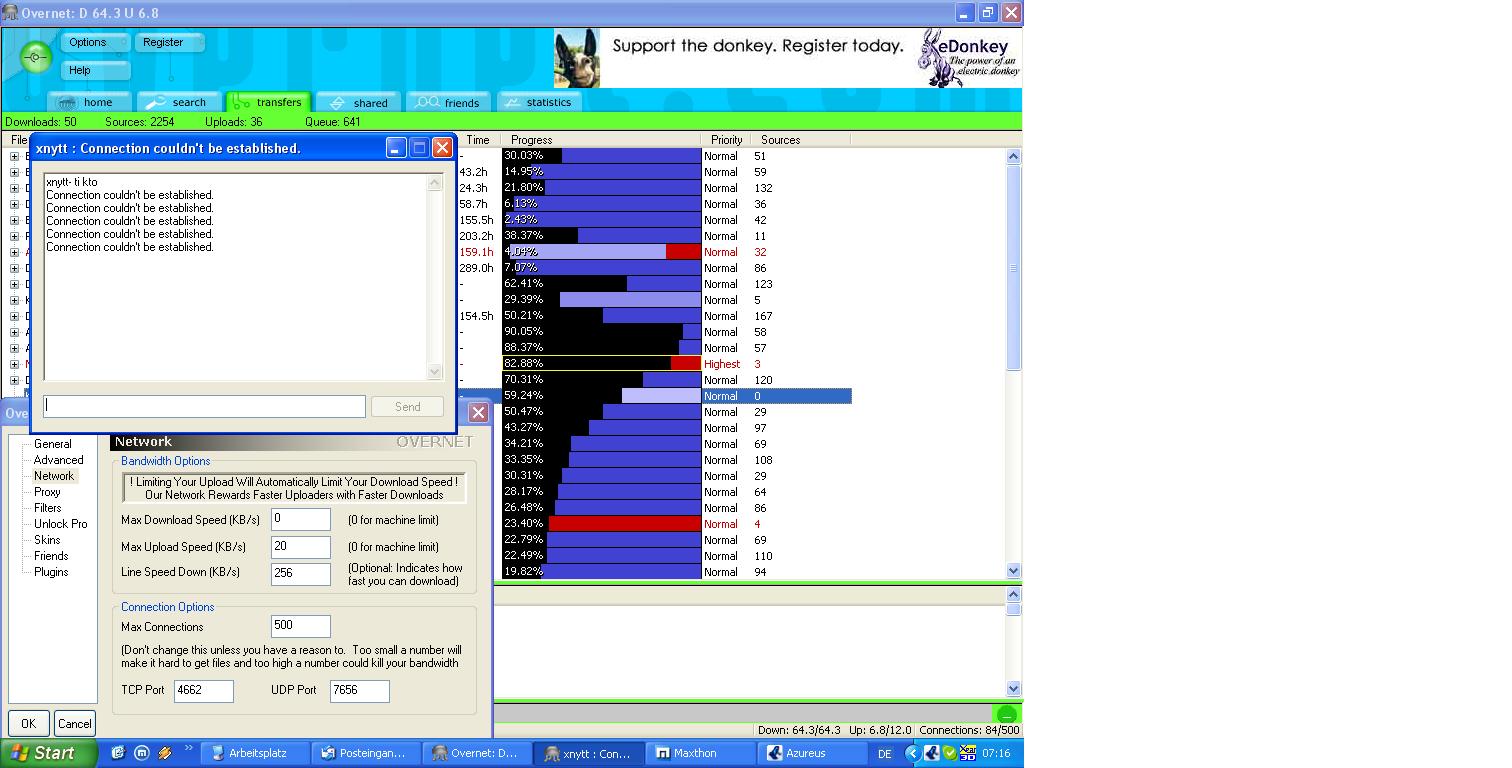Screen dimensions: 1512x768
Task: Click the 90.05% progress bar
Action: click(602, 332)
